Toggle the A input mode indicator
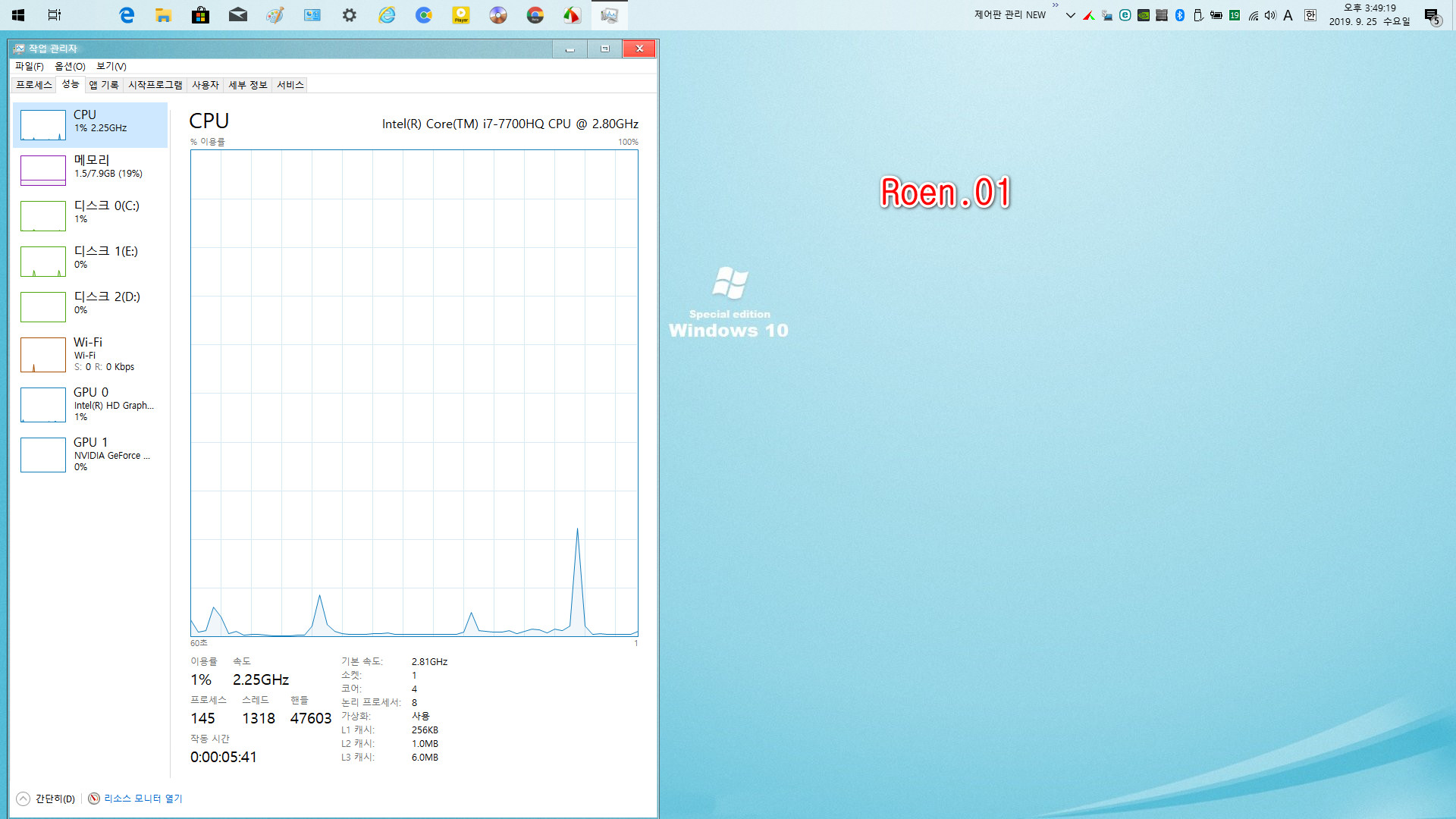Image resolution: width=1456 pixels, height=819 pixels. pyautogui.click(x=1288, y=15)
